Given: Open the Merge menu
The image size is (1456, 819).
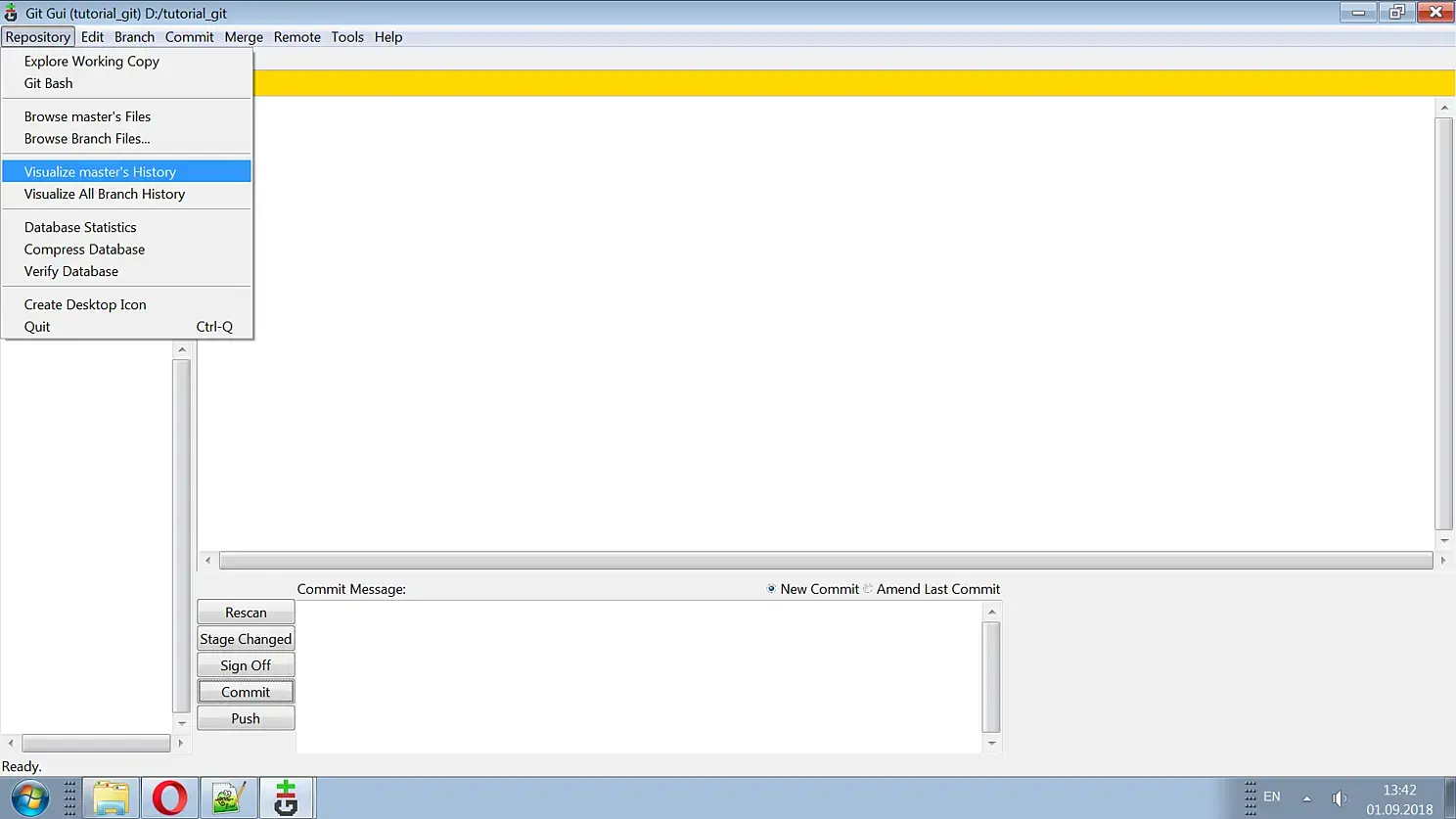Looking at the screenshot, I should [244, 37].
